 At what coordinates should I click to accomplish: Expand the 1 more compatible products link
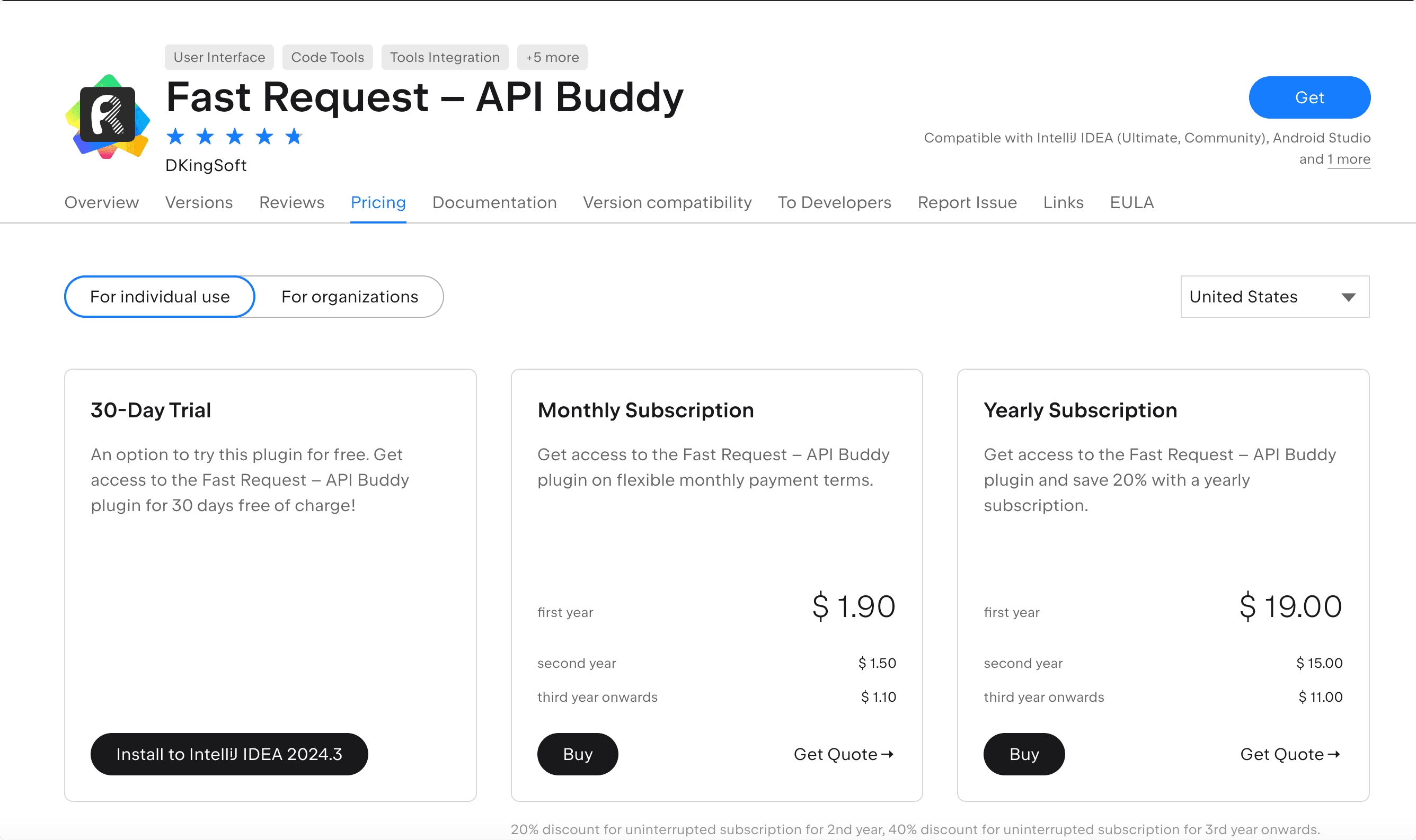(1349, 159)
